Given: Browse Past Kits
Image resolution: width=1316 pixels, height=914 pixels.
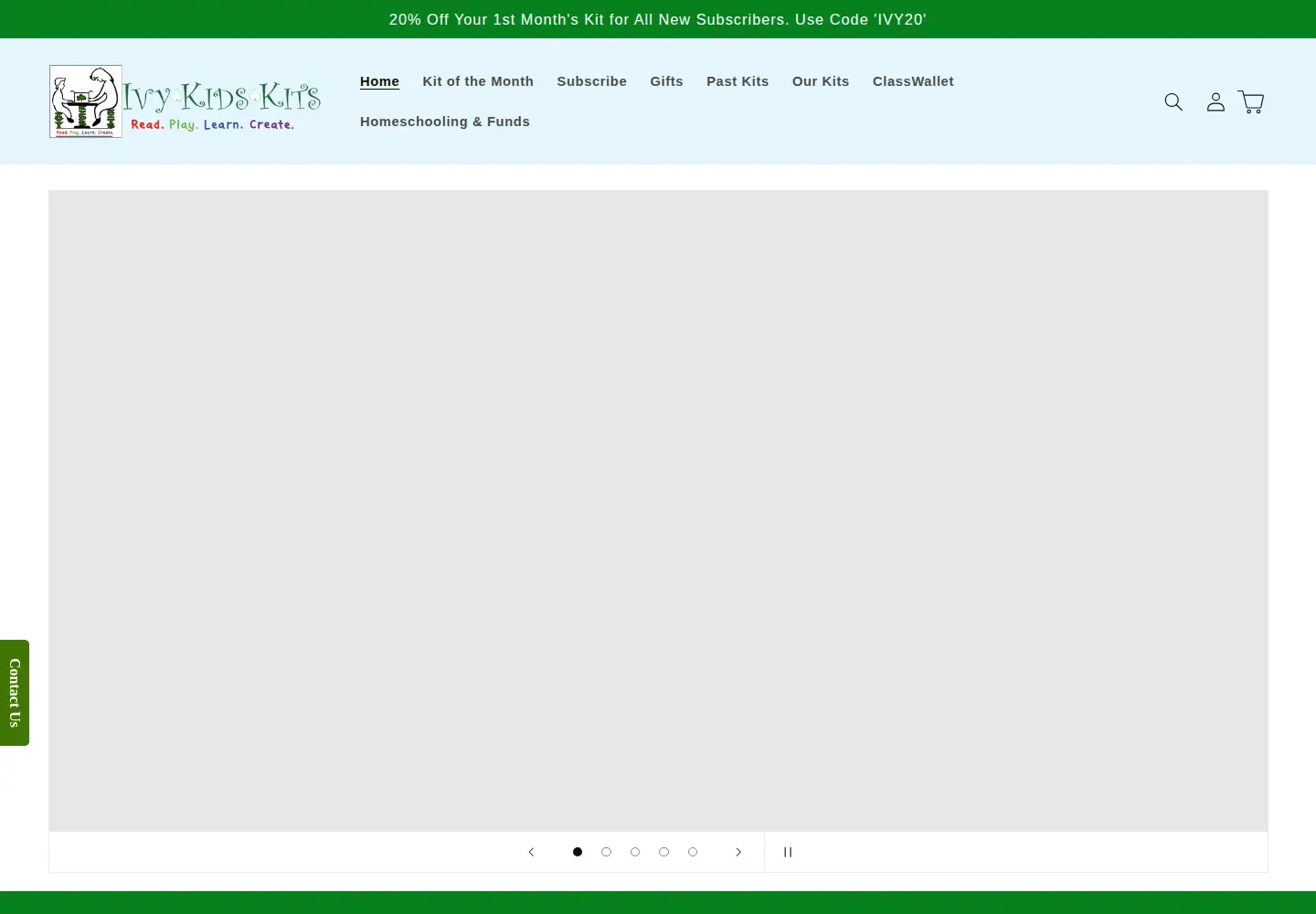Looking at the screenshot, I should coord(738,81).
